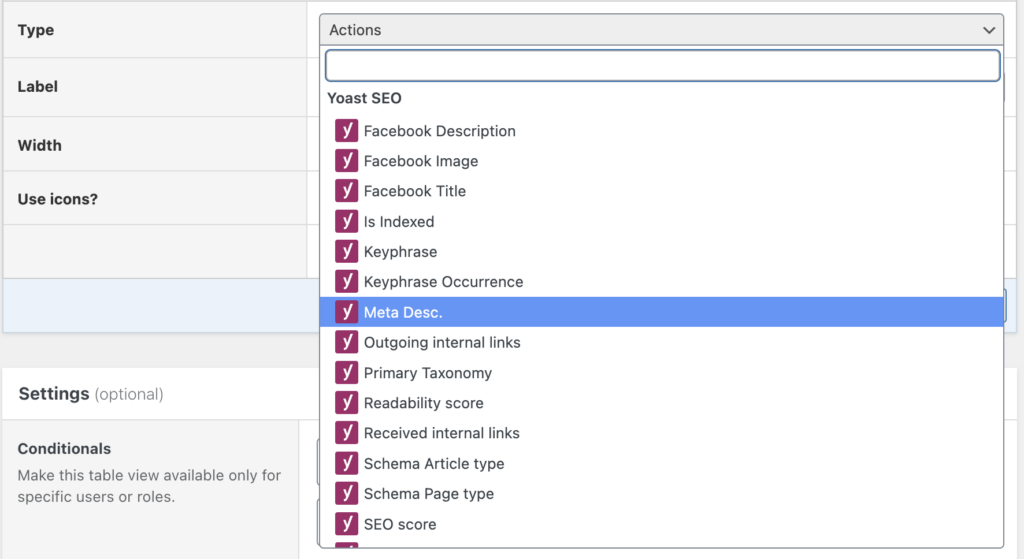The height and width of the screenshot is (559, 1024).
Task: Click the Yoast icon beside Facebook Image
Action: tap(346, 161)
